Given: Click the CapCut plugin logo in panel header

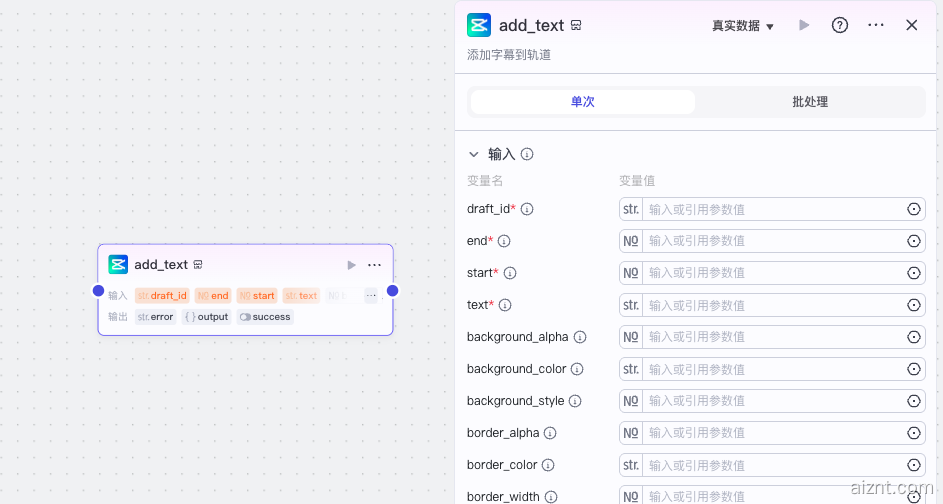Looking at the screenshot, I should pyautogui.click(x=479, y=25).
